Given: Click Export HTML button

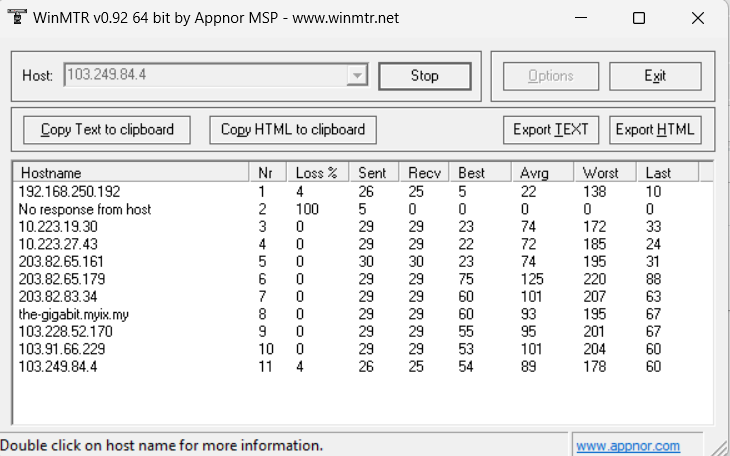Looking at the screenshot, I should click(655, 129).
